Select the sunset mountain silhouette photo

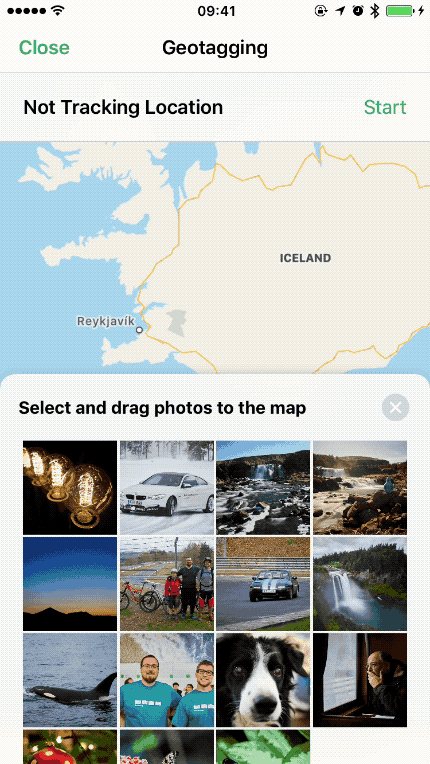(70, 584)
